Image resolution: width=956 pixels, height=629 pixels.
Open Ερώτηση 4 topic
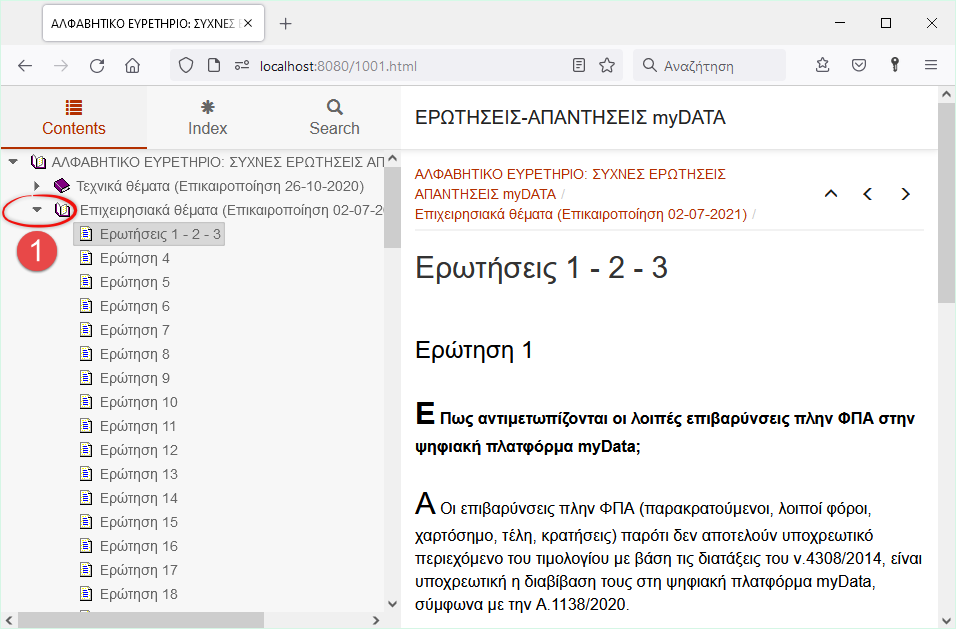coord(135,258)
